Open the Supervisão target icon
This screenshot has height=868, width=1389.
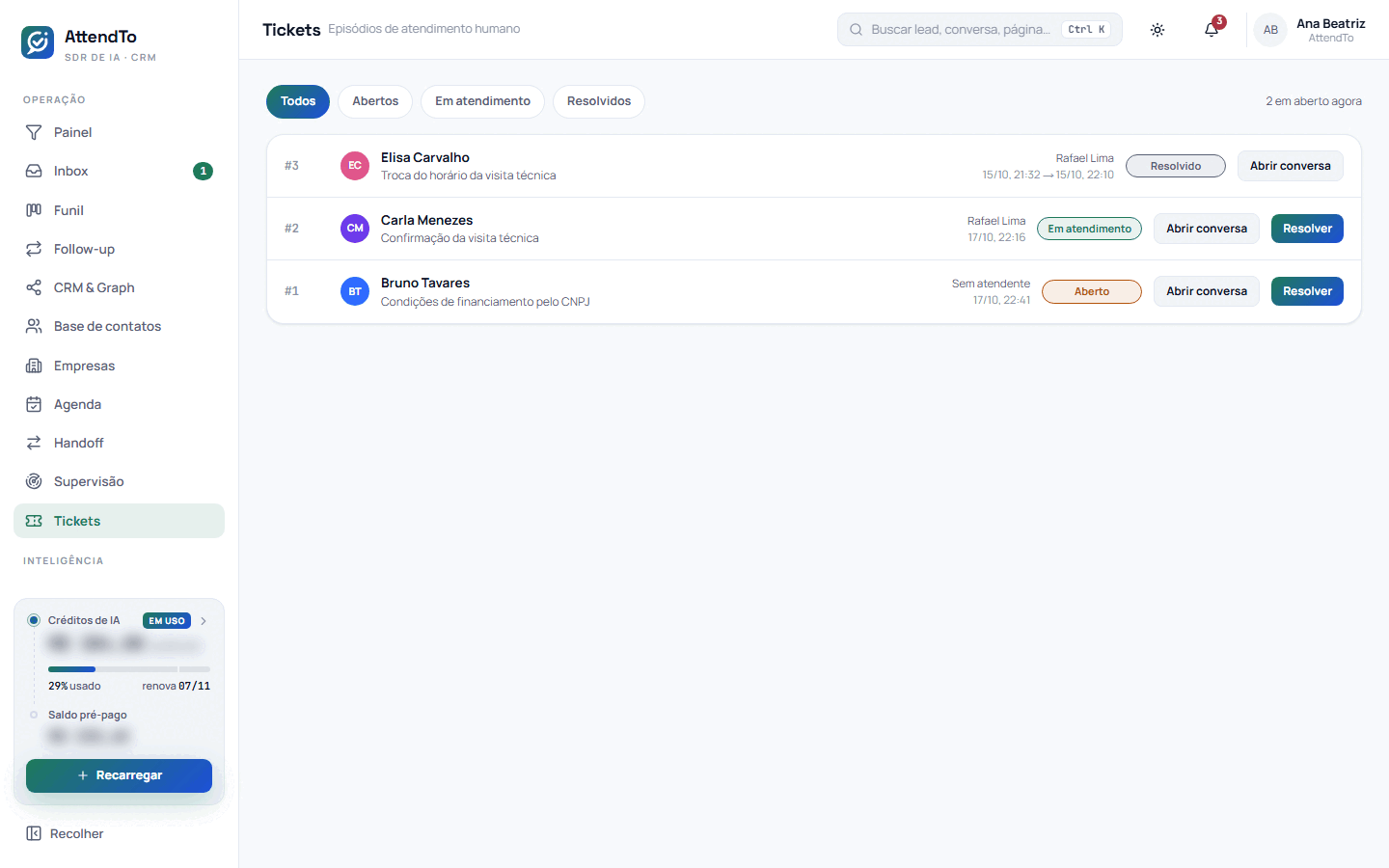(x=34, y=481)
